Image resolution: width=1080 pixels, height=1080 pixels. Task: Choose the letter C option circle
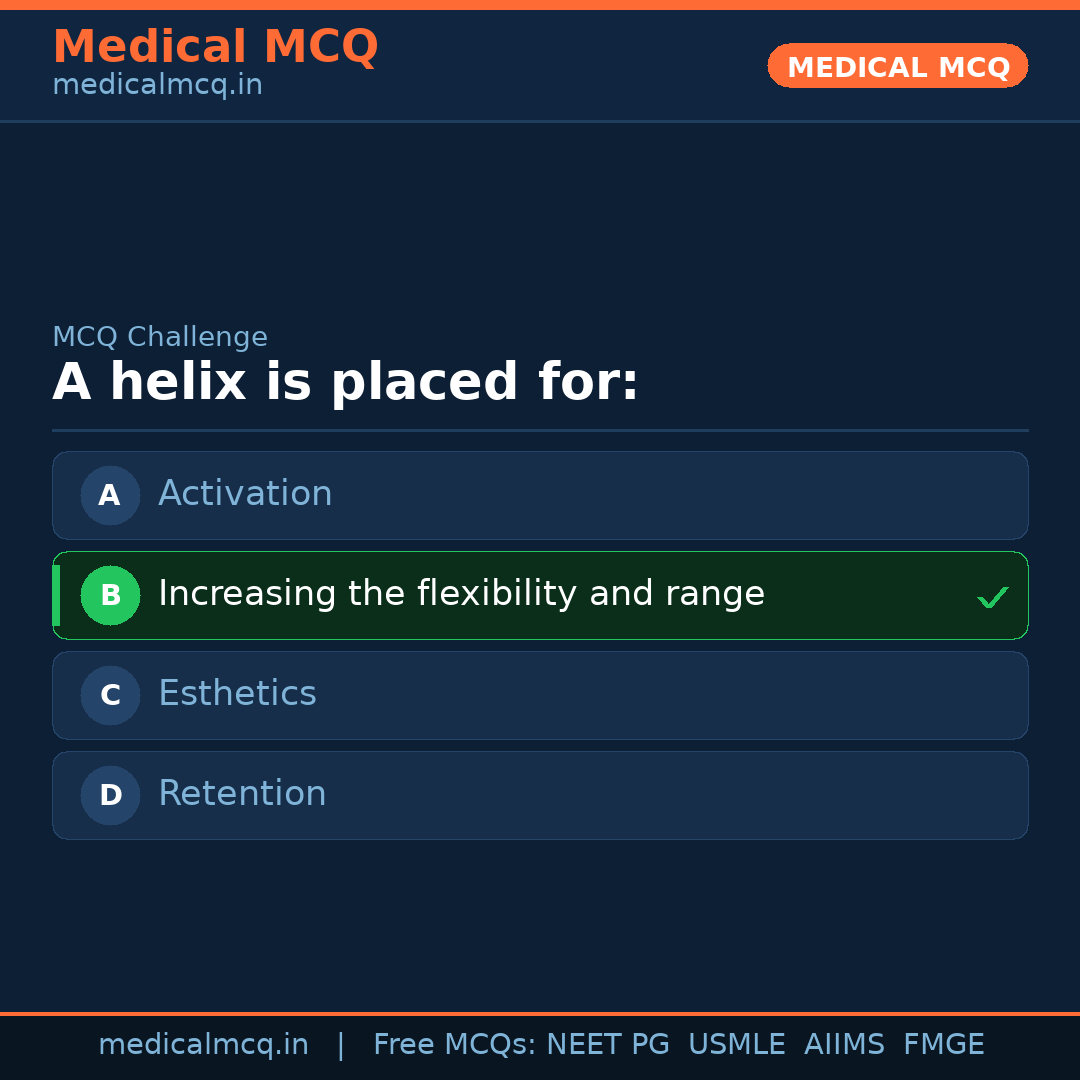pos(110,695)
